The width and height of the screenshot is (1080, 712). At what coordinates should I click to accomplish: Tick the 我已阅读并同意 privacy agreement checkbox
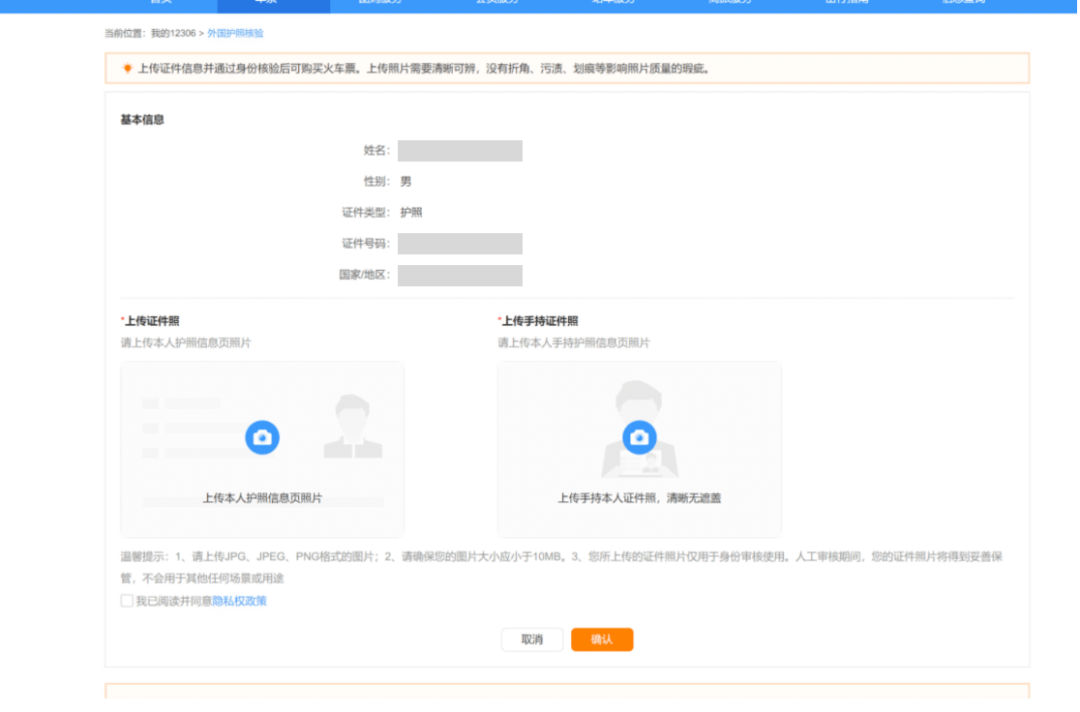127,600
